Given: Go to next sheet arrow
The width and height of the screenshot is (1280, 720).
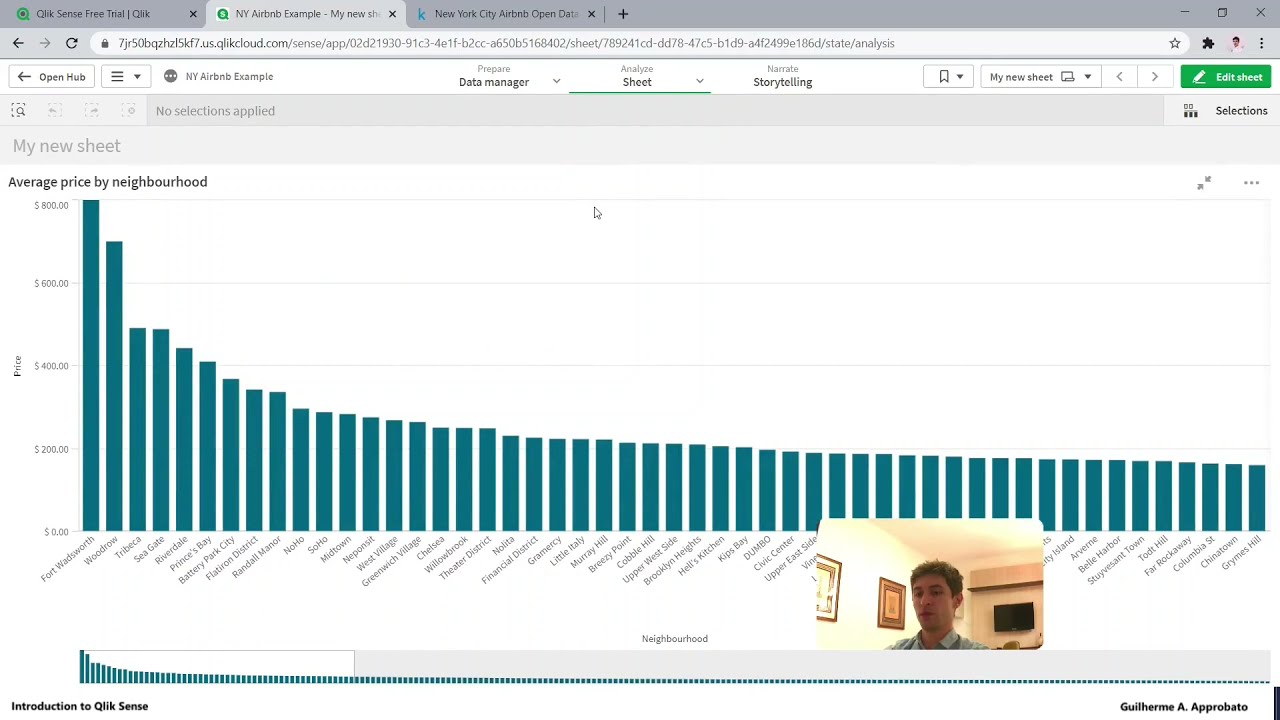Looking at the screenshot, I should click(x=1154, y=77).
